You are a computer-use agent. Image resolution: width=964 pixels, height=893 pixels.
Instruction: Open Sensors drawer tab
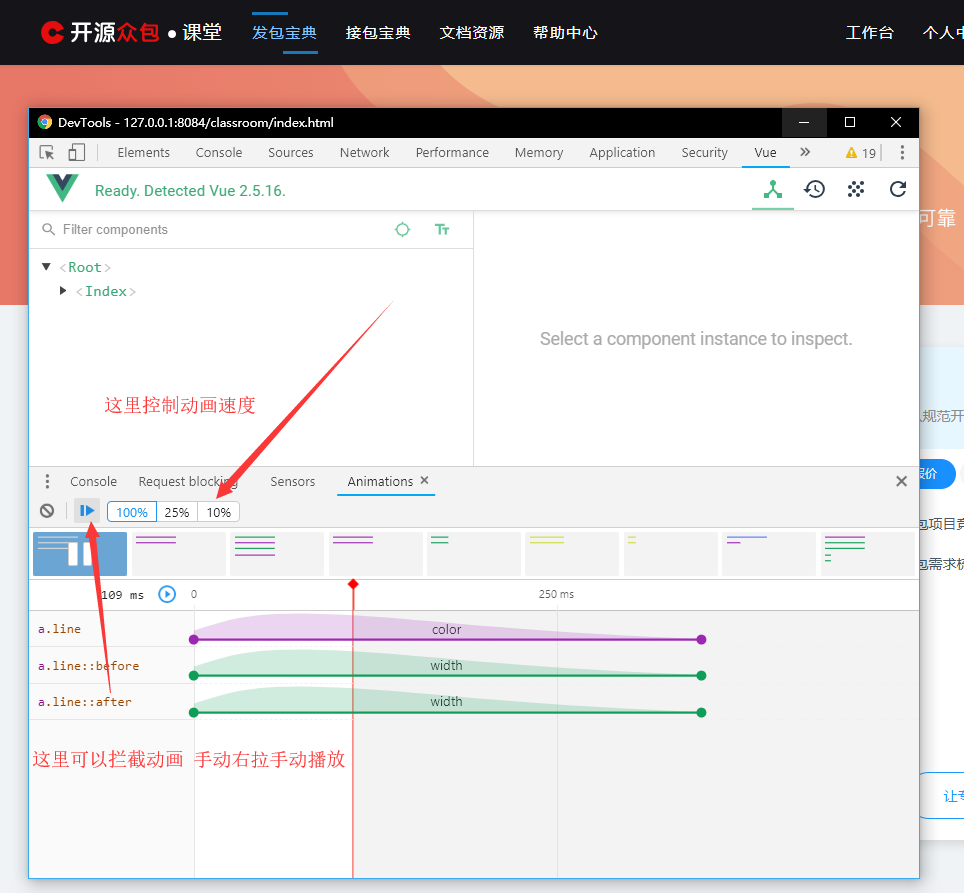coord(293,481)
